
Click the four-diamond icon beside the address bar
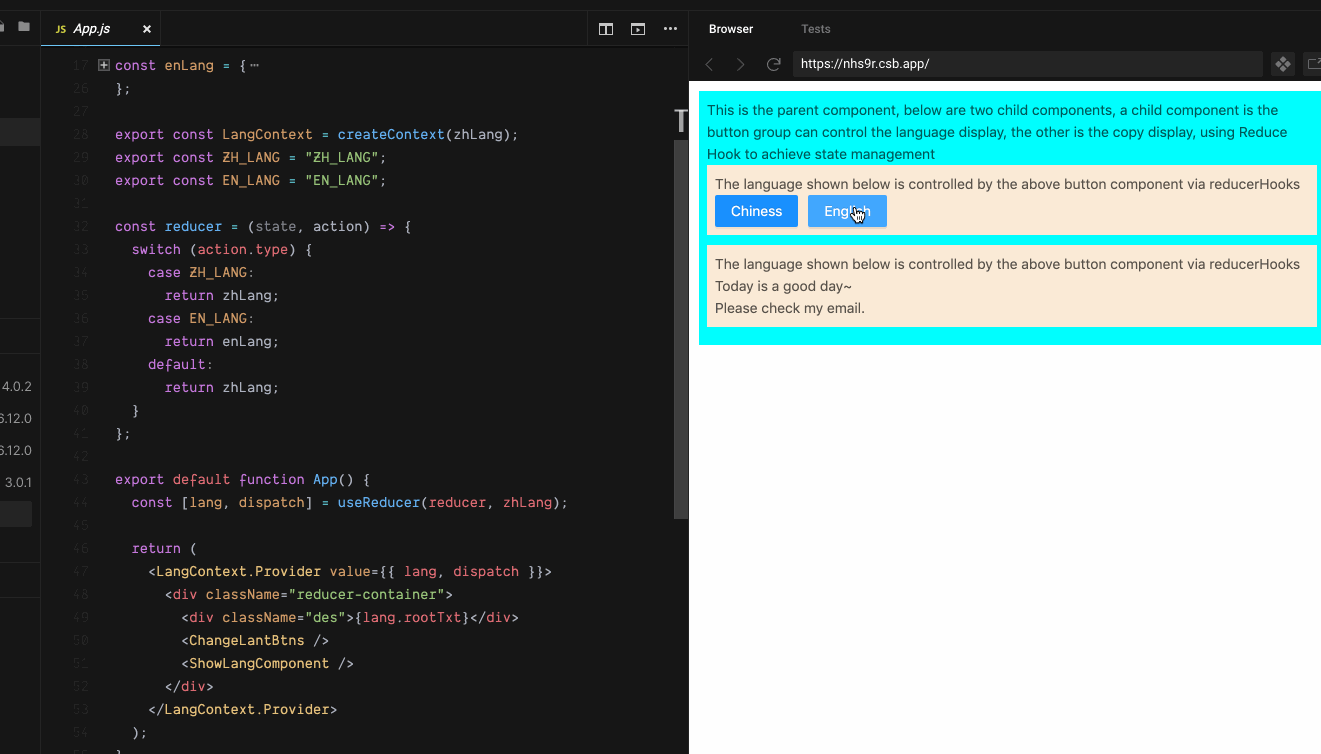coord(1282,64)
